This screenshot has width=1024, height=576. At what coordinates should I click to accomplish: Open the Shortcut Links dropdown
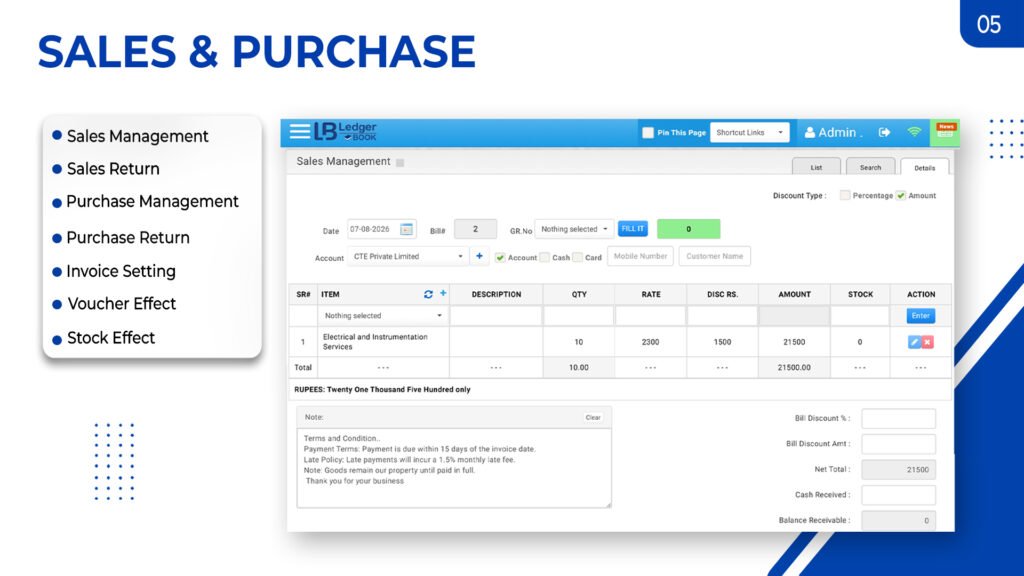coord(750,133)
